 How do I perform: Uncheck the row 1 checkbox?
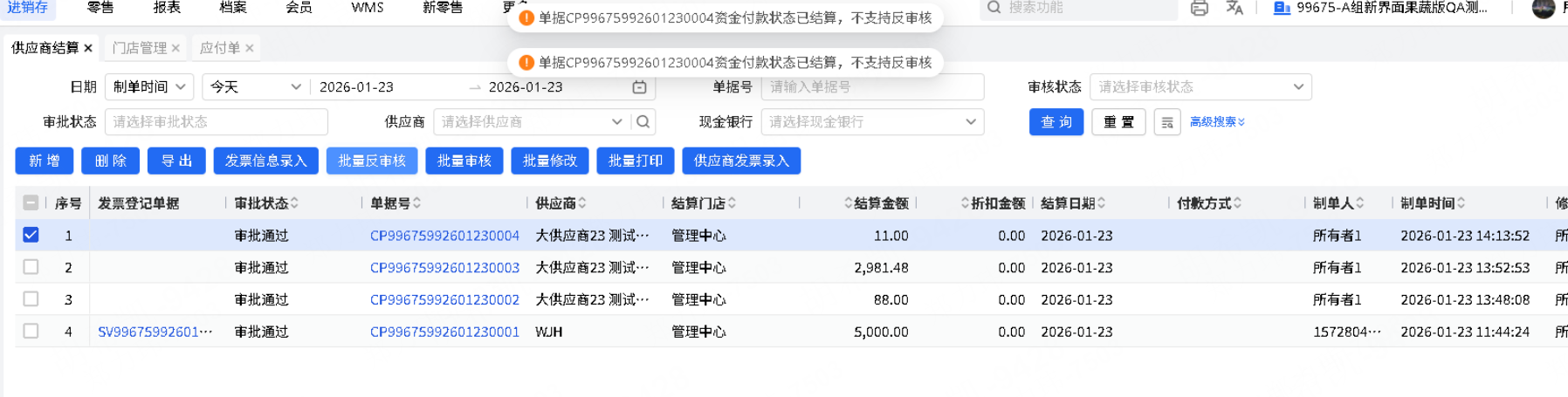31,235
